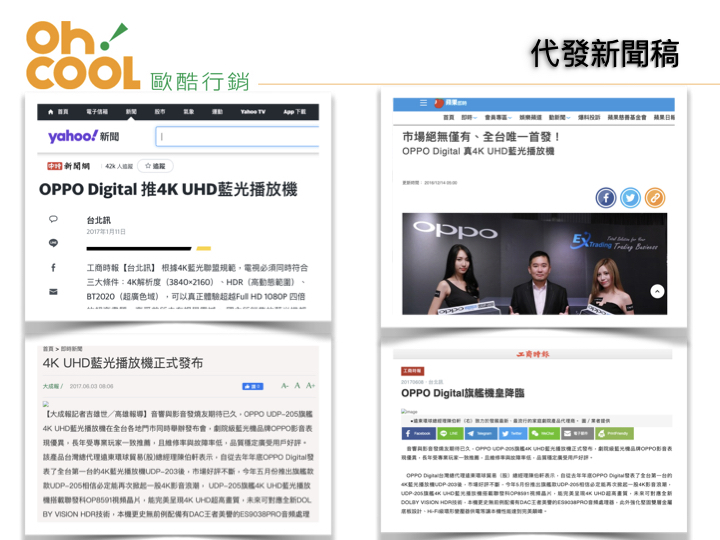The width and height of the screenshot is (720, 540).
Task: Click the Facebook icon in Yahoo article sidebar
Action: [x=53, y=267]
